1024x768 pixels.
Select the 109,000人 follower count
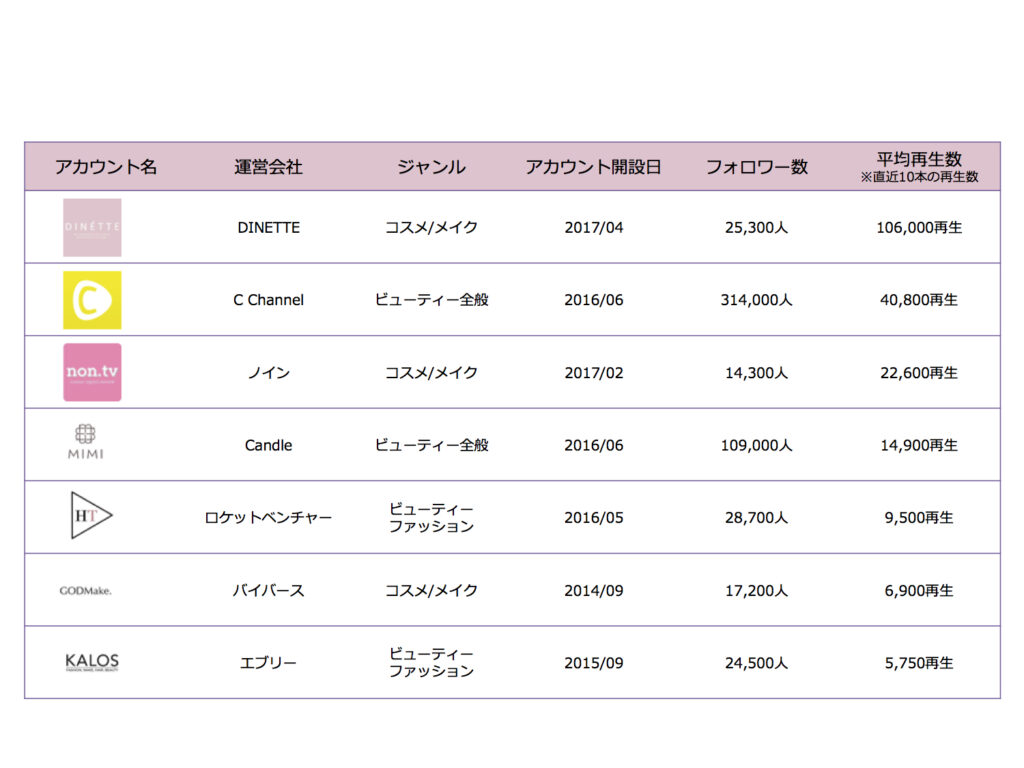pos(756,445)
